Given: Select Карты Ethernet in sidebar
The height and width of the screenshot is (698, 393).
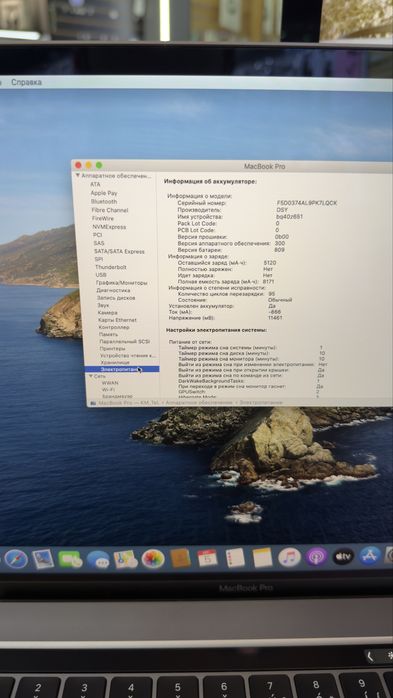Looking at the screenshot, I should [x=117, y=320].
